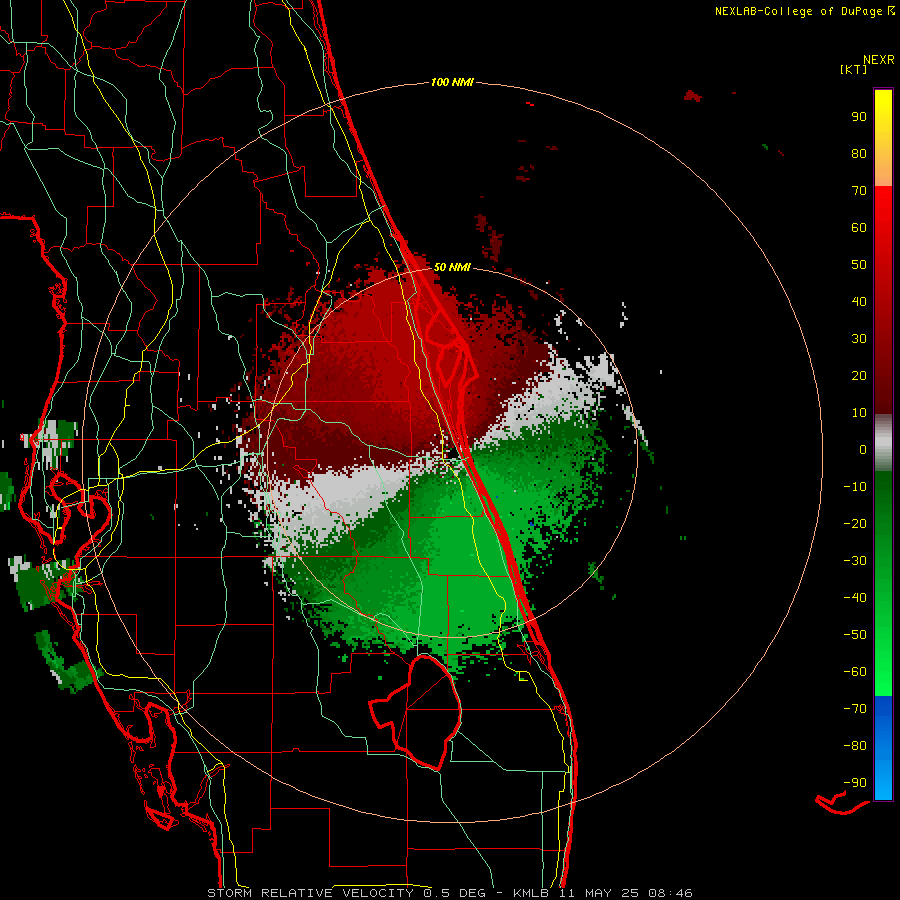Click the 10 knot colorbar label
The height and width of the screenshot is (900, 900).
point(859,413)
